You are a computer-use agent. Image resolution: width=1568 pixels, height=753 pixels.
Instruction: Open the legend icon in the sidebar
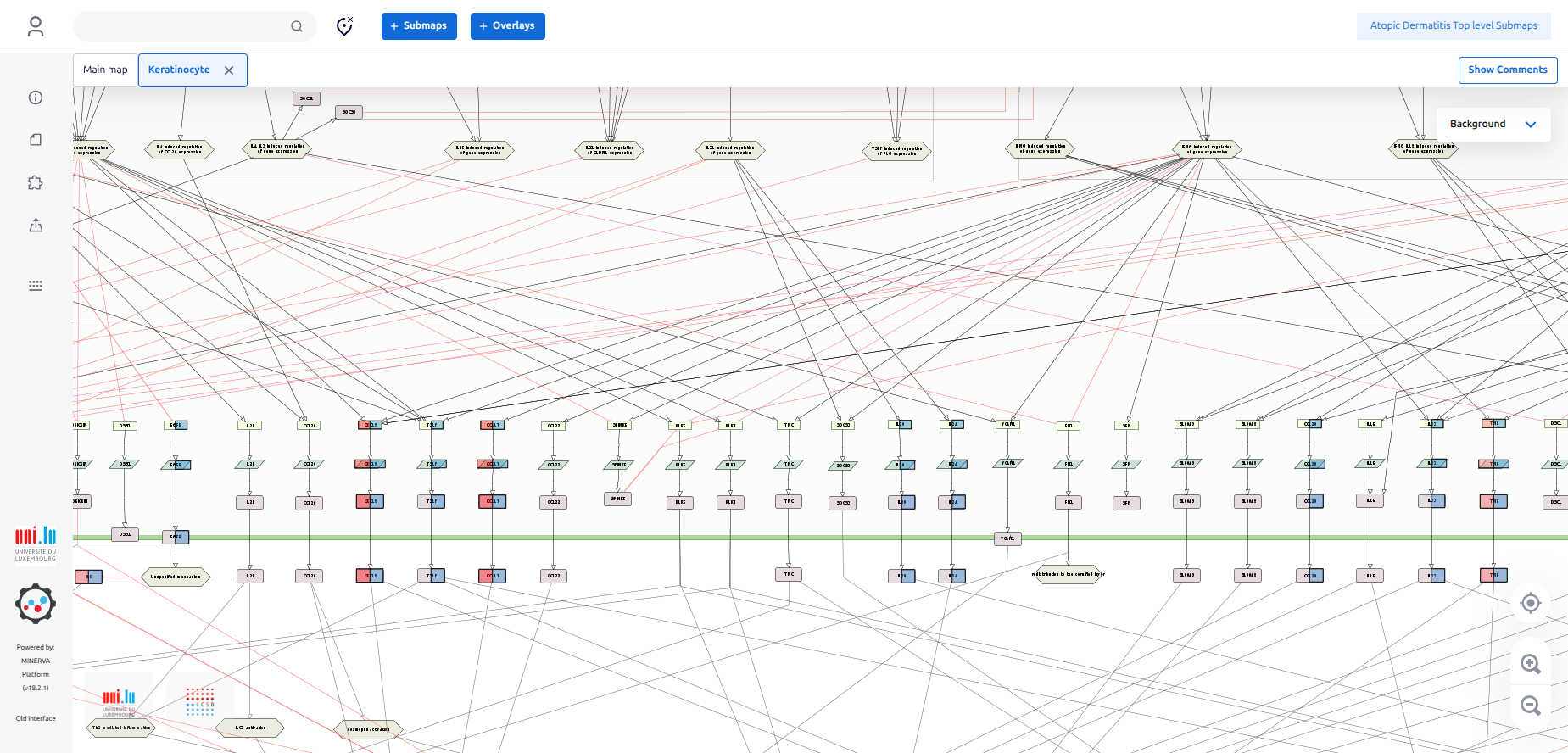tap(36, 140)
